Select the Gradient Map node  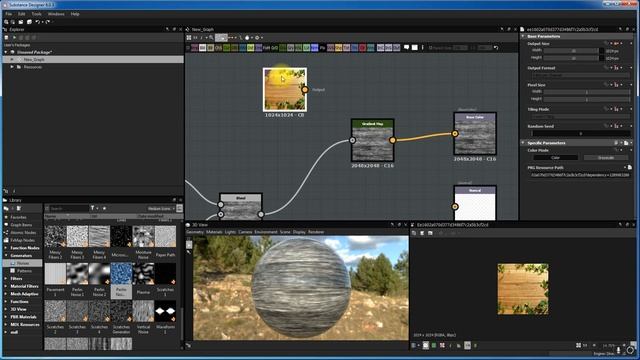click(372, 140)
